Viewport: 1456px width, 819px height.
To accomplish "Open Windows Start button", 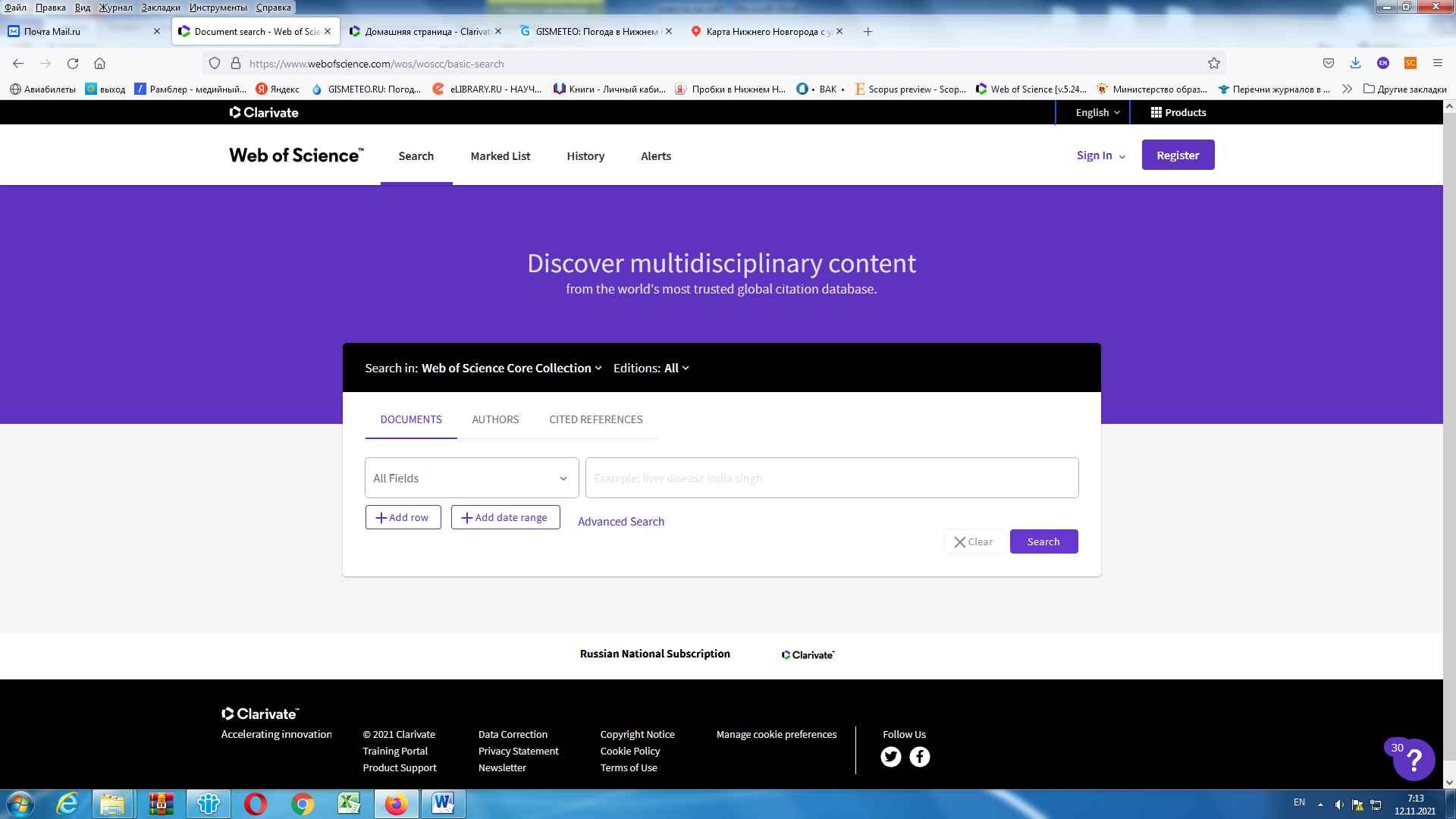I will coord(20,804).
